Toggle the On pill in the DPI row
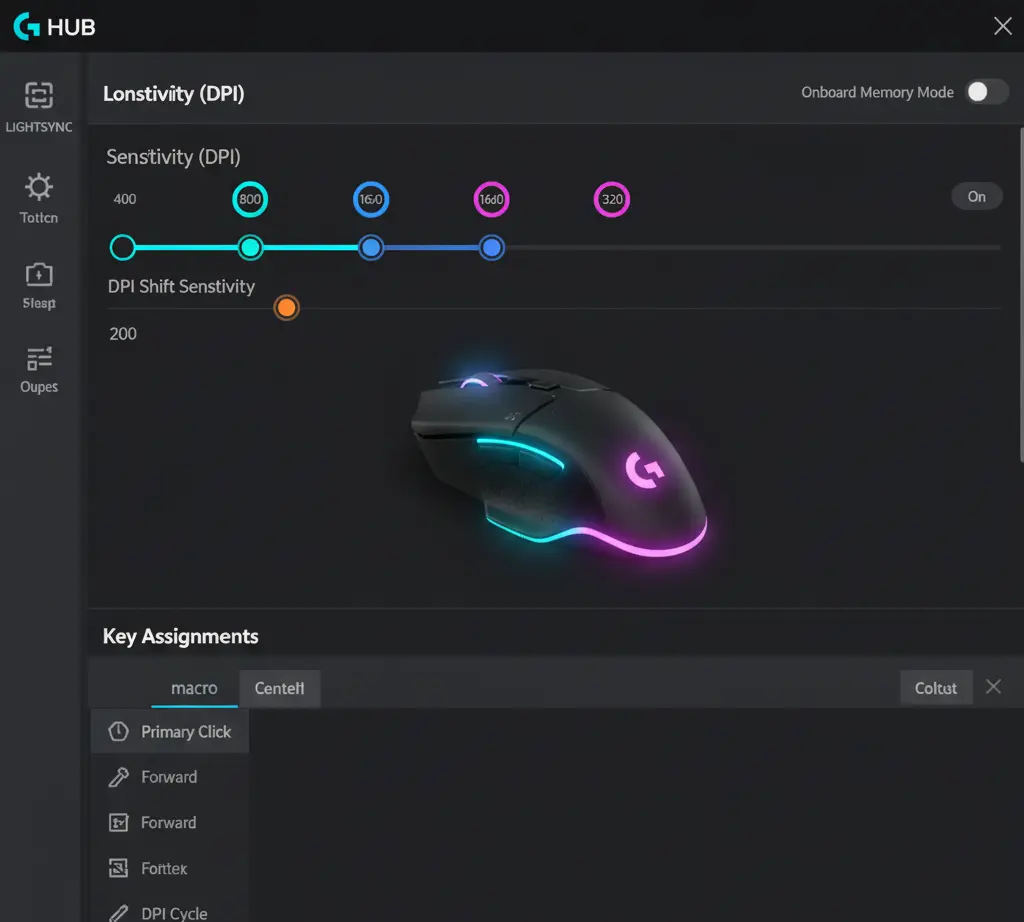 (x=976, y=197)
